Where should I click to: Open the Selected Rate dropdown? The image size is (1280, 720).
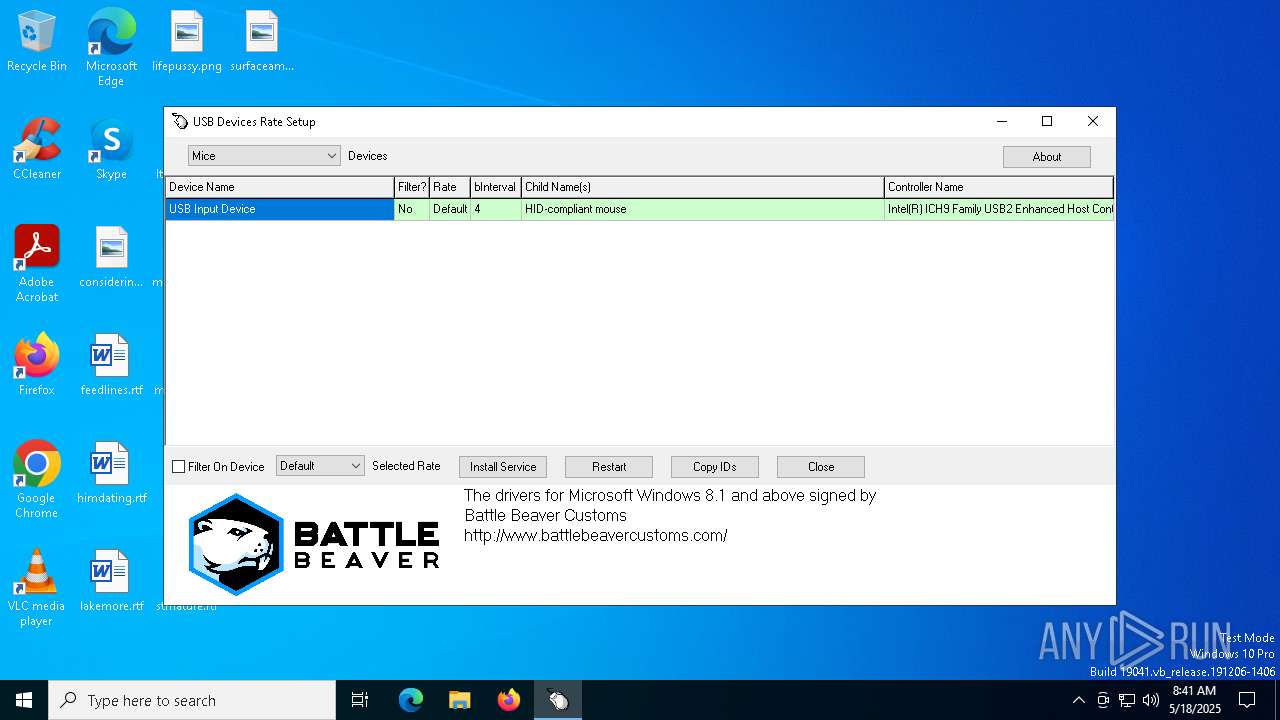tap(320, 466)
